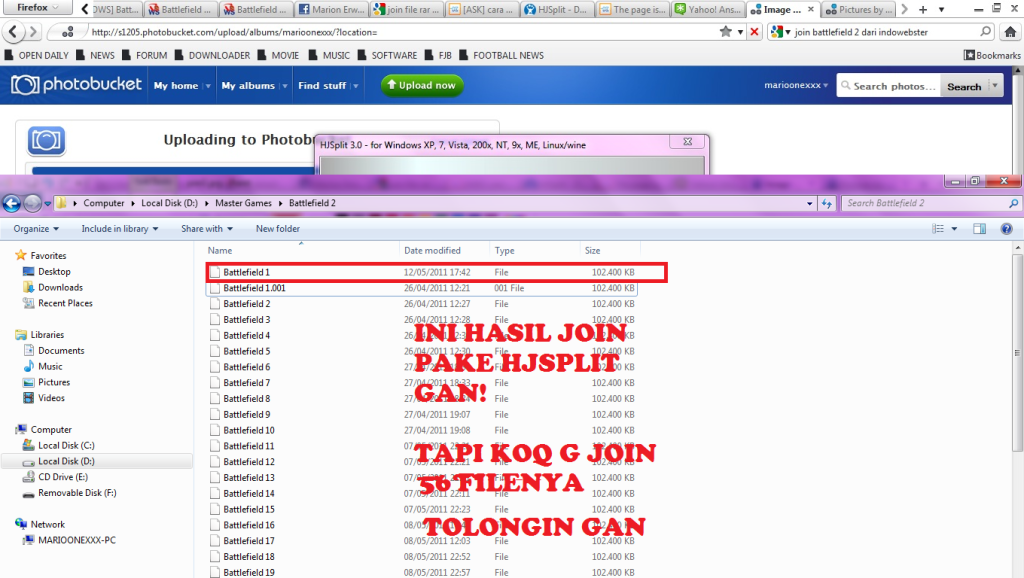This screenshot has height=578, width=1024.
Task: Switch to join file rar tab
Action: [x=406, y=9]
